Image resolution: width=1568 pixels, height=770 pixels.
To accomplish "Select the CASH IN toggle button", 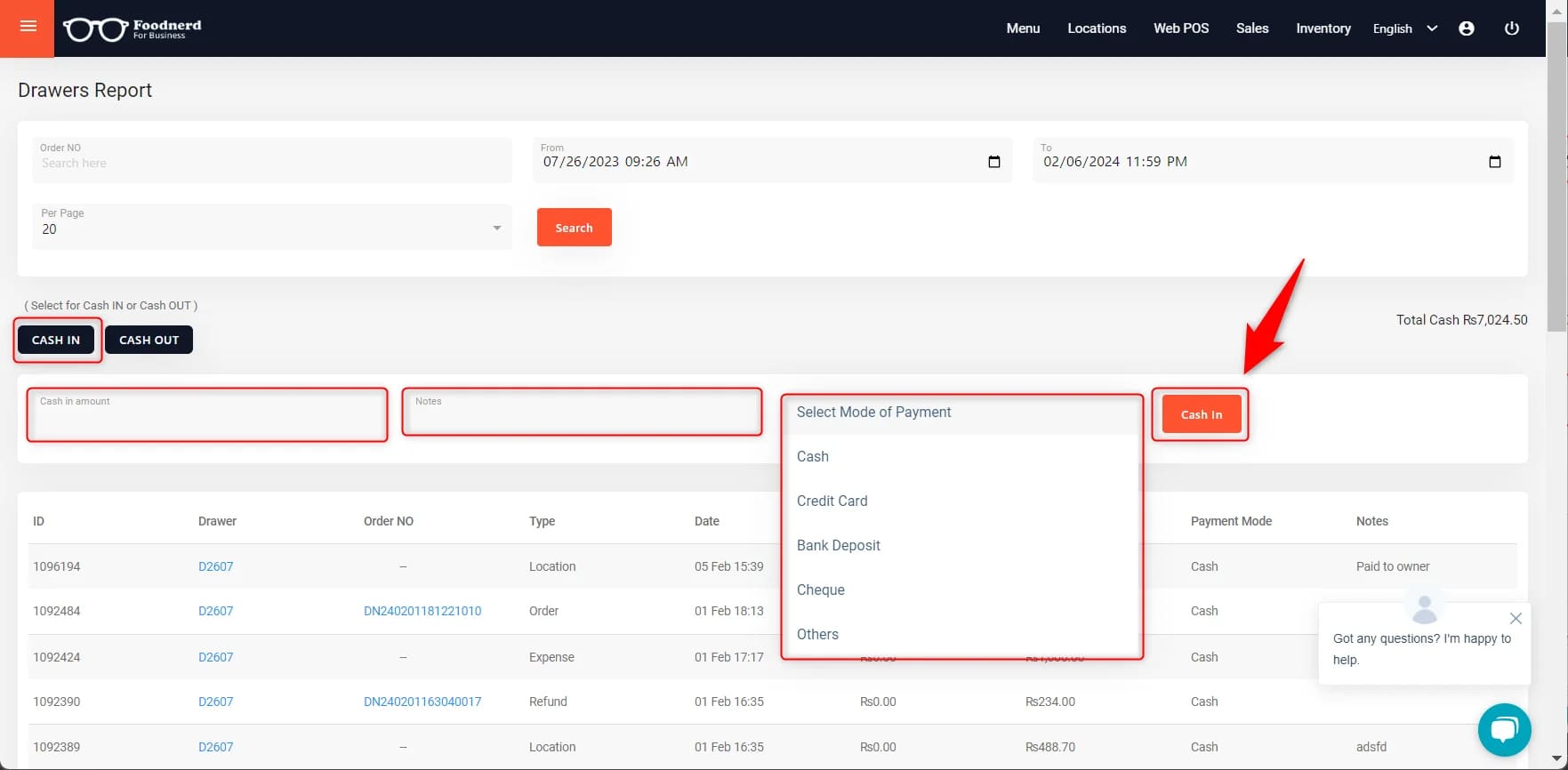I will click(x=56, y=340).
